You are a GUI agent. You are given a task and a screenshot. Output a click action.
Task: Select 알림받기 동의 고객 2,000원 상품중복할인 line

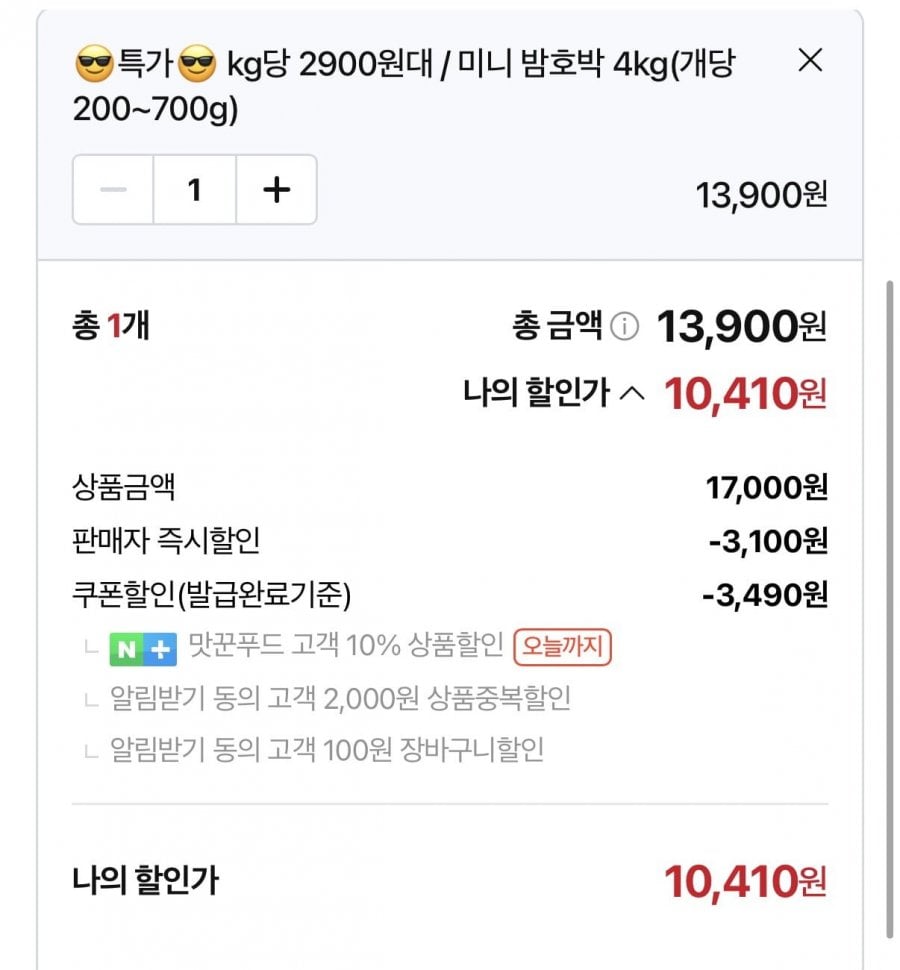(340, 699)
